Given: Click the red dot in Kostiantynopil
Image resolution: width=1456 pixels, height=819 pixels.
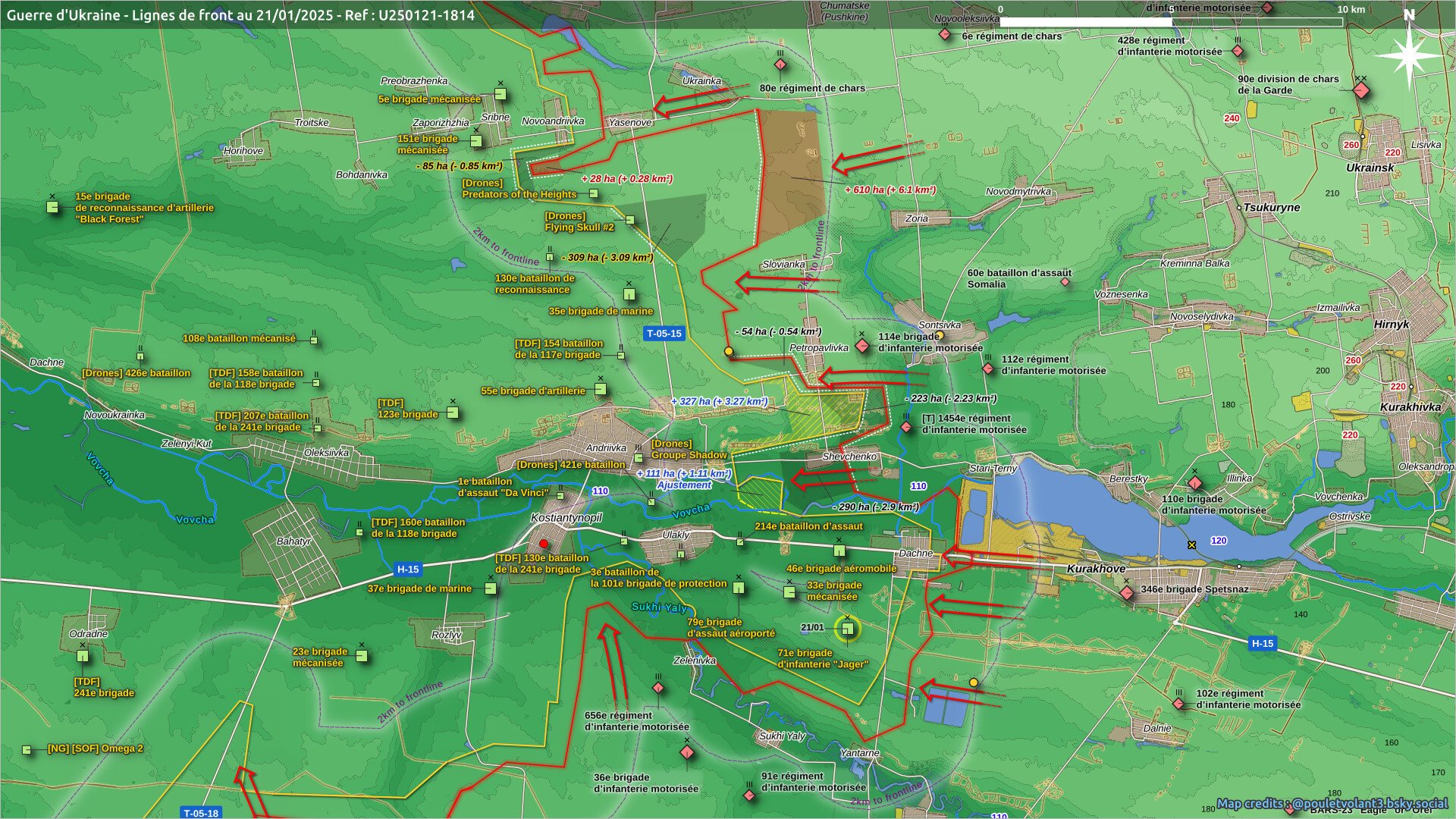Looking at the screenshot, I should click(543, 544).
